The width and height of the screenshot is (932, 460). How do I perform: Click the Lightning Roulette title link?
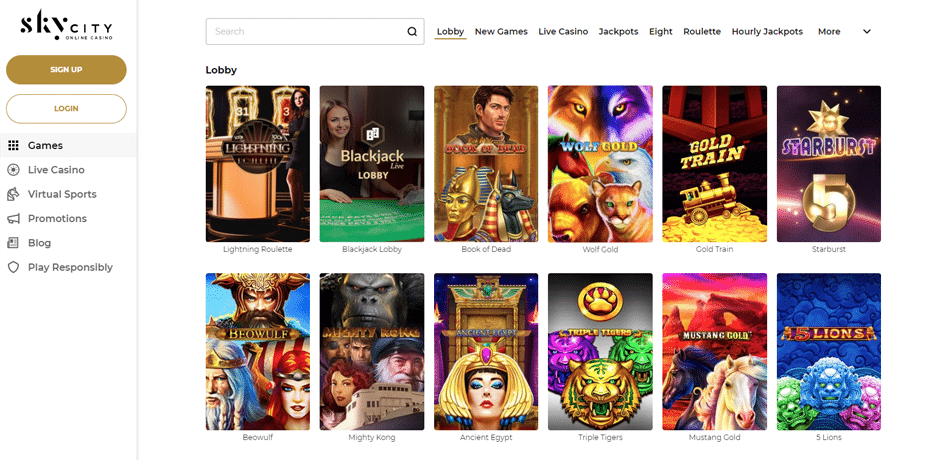pos(257,250)
